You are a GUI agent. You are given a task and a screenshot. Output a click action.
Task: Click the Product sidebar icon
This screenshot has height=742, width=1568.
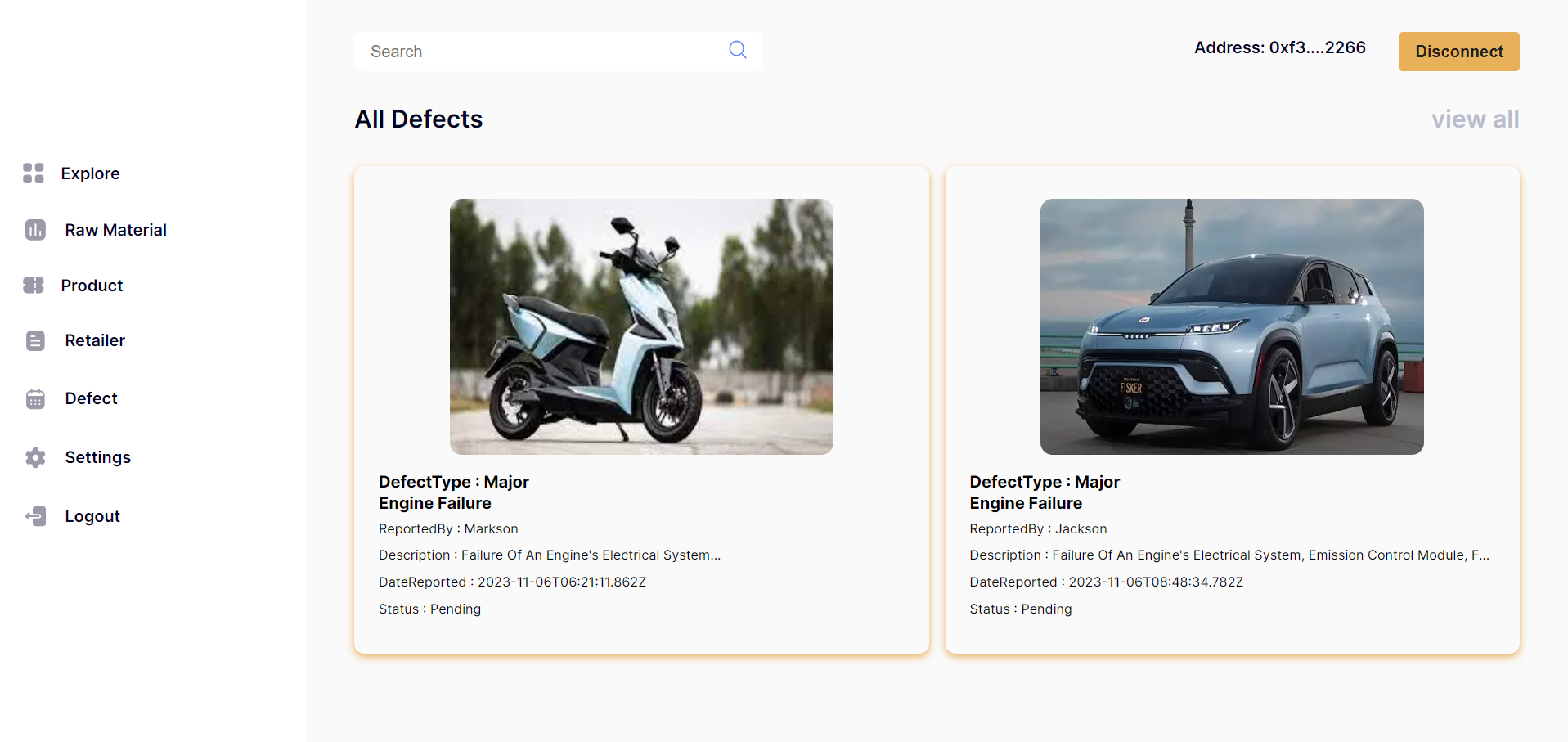[34, 286]
